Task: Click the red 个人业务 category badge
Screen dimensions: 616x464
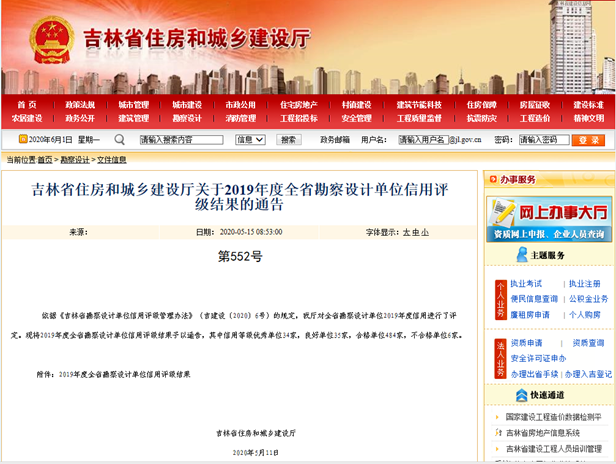Action: click(x=500, y=299)
